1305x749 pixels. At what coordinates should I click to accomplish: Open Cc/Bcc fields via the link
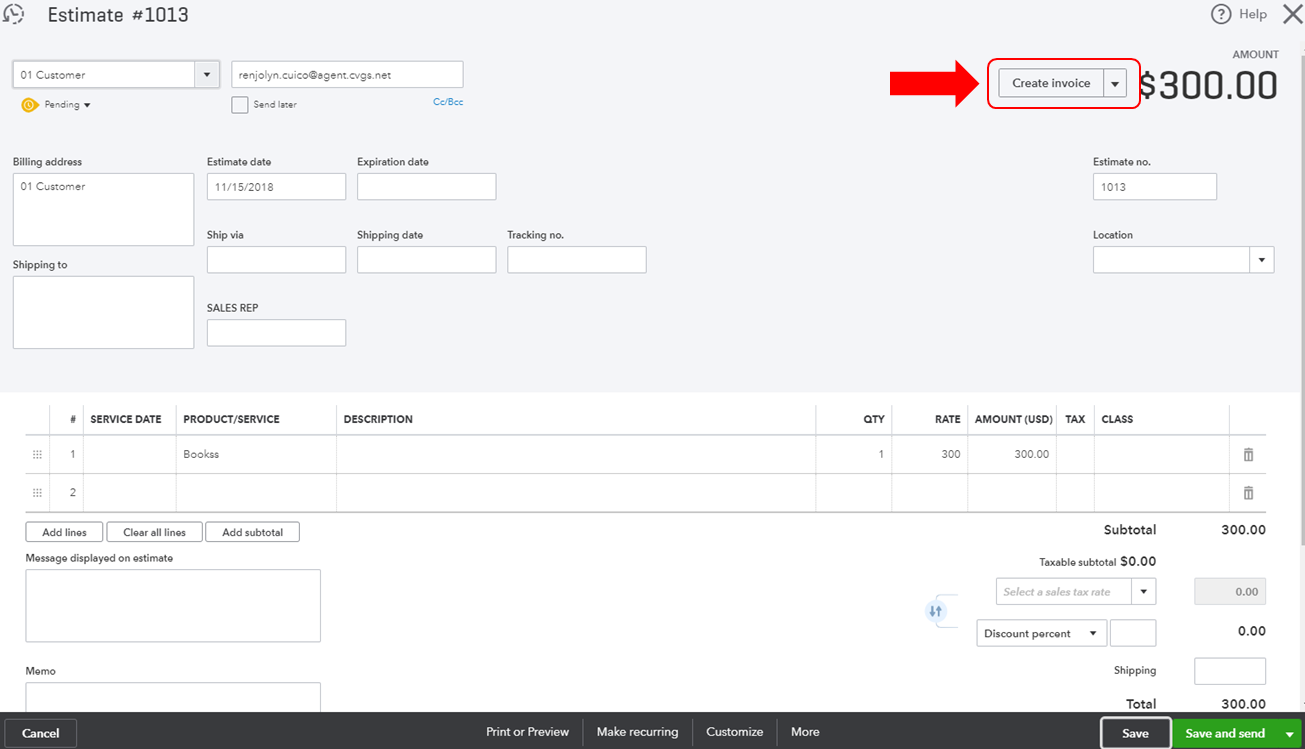tap(447, 101)
